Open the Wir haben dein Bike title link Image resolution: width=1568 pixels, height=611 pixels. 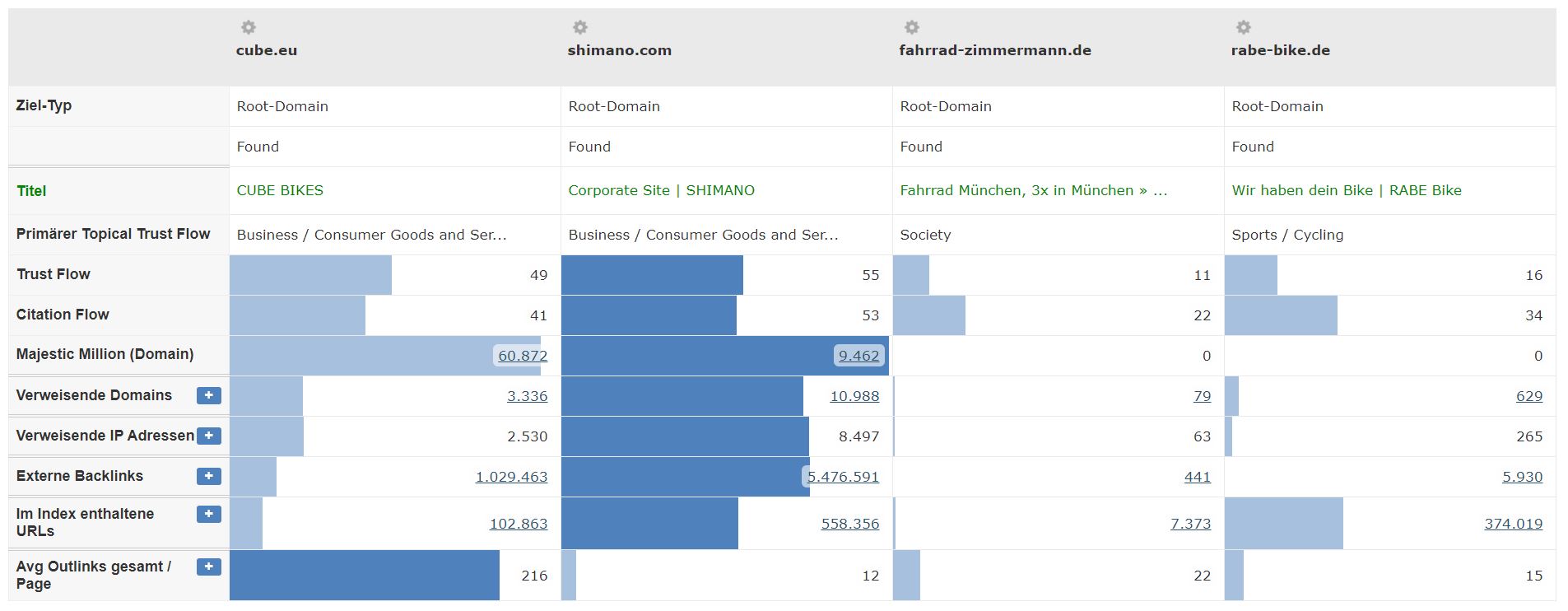point(1347,190)
